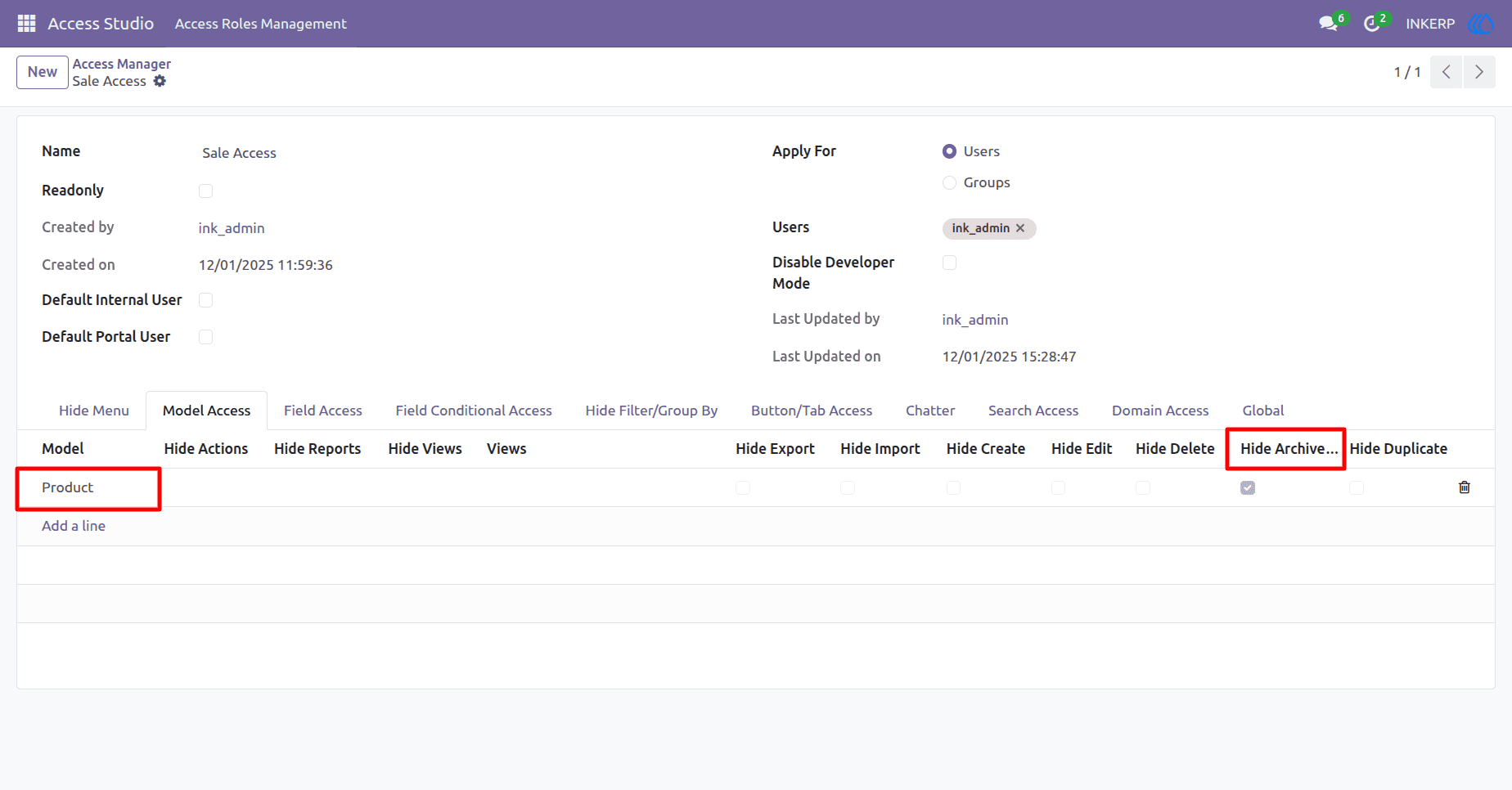Switch to the Domain Access tab
This screenshot has width=1512, height=790.
point(1160,411)
